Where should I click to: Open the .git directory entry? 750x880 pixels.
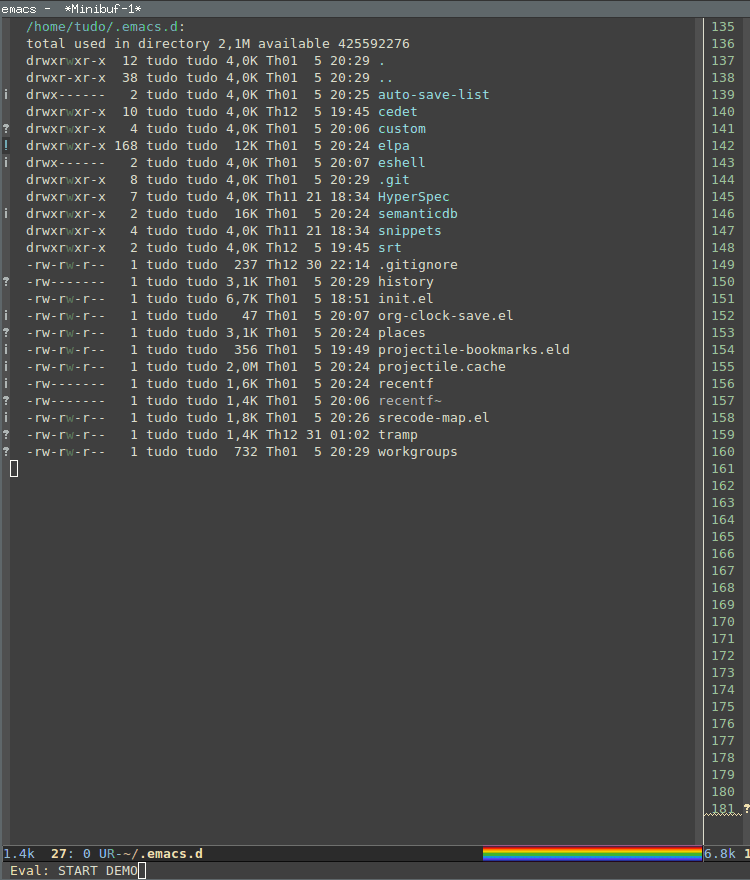394,180
